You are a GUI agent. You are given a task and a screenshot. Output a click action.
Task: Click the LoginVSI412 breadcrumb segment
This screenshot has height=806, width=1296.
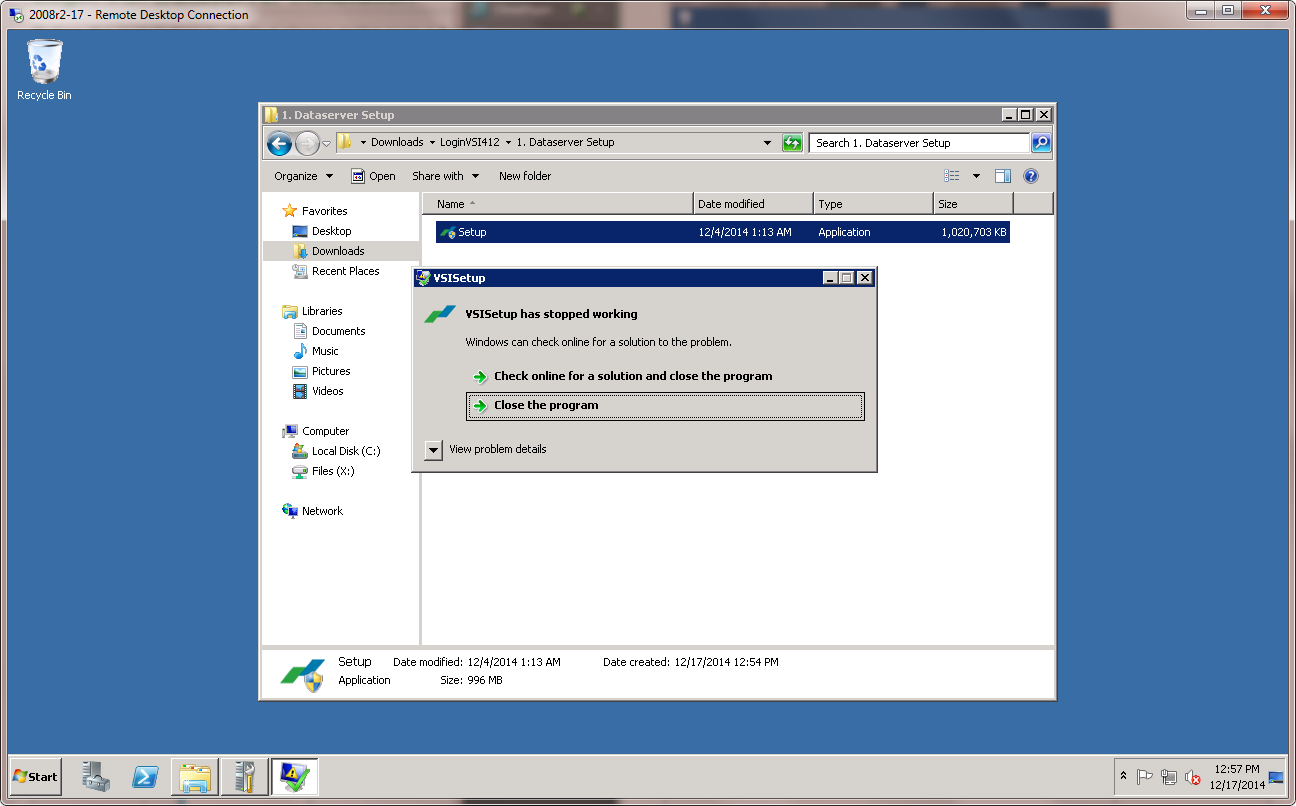click(469, 142)
